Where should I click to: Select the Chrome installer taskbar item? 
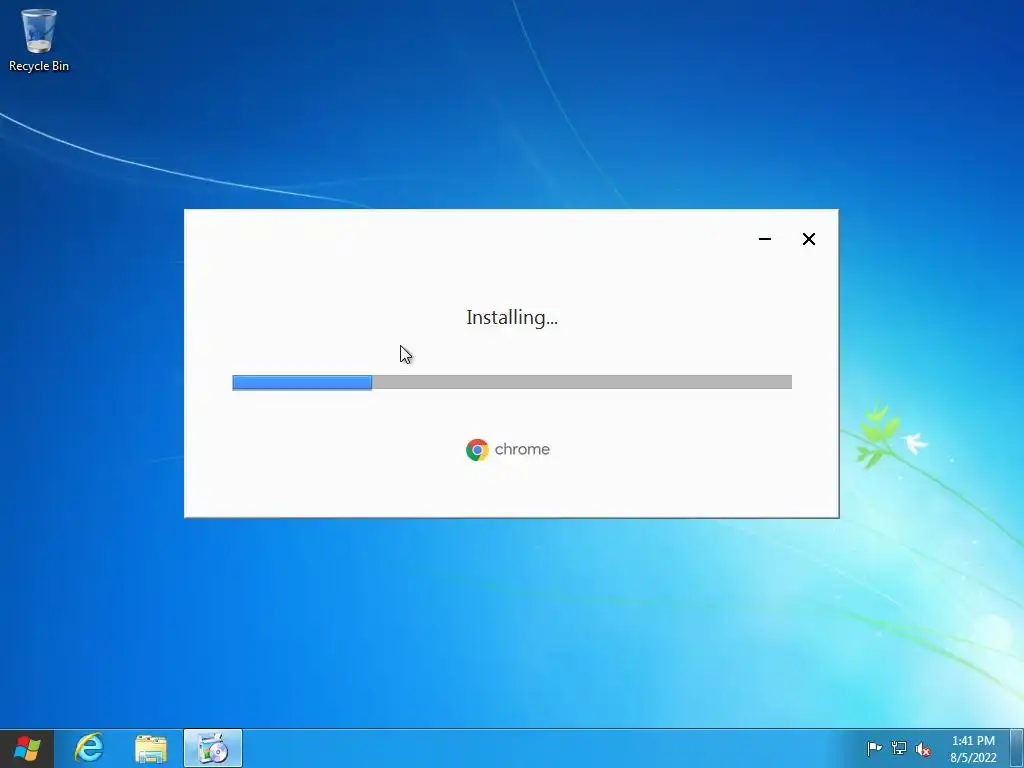click(x=213, y=748)
